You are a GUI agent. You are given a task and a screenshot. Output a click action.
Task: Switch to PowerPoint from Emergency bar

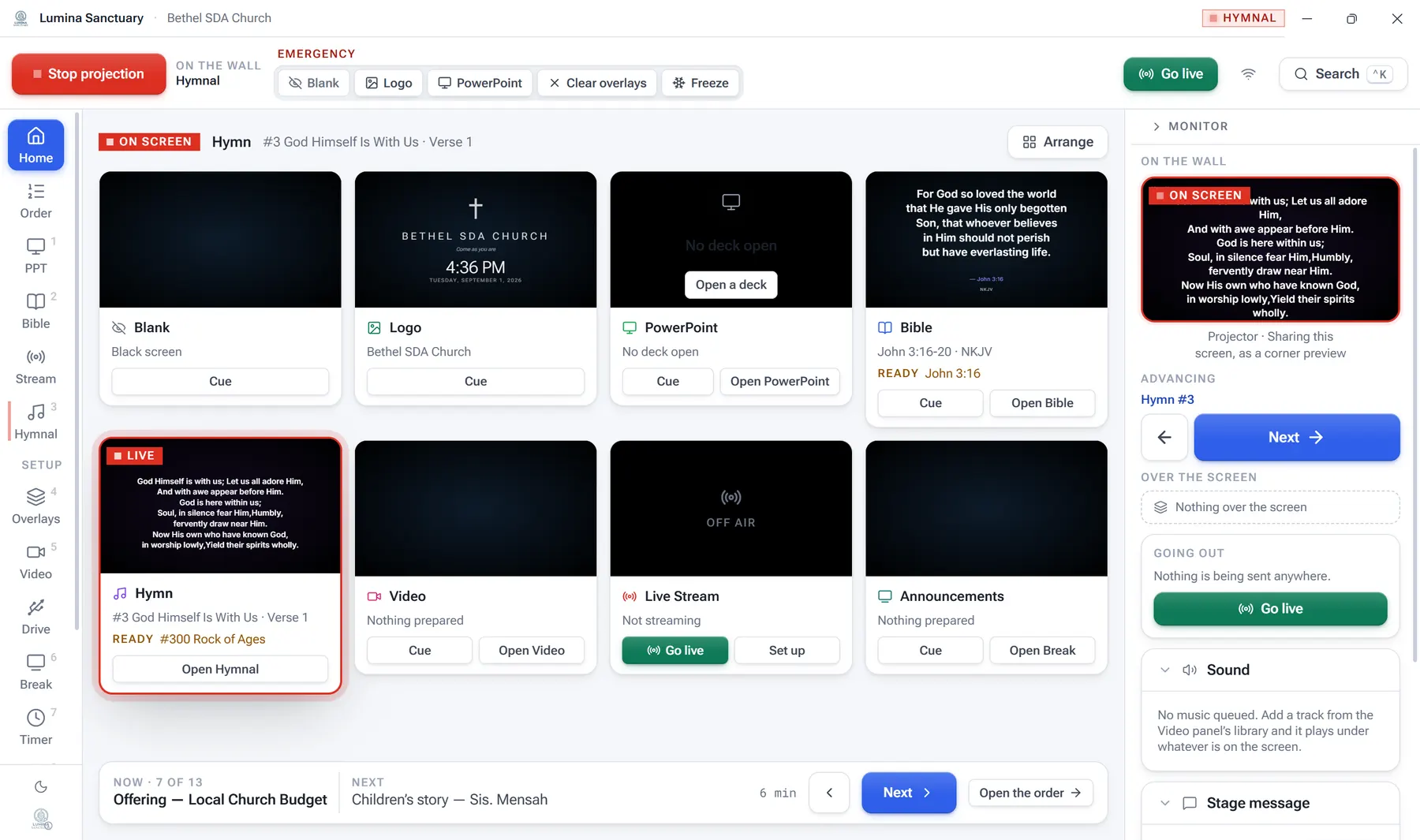pos(480,83)
